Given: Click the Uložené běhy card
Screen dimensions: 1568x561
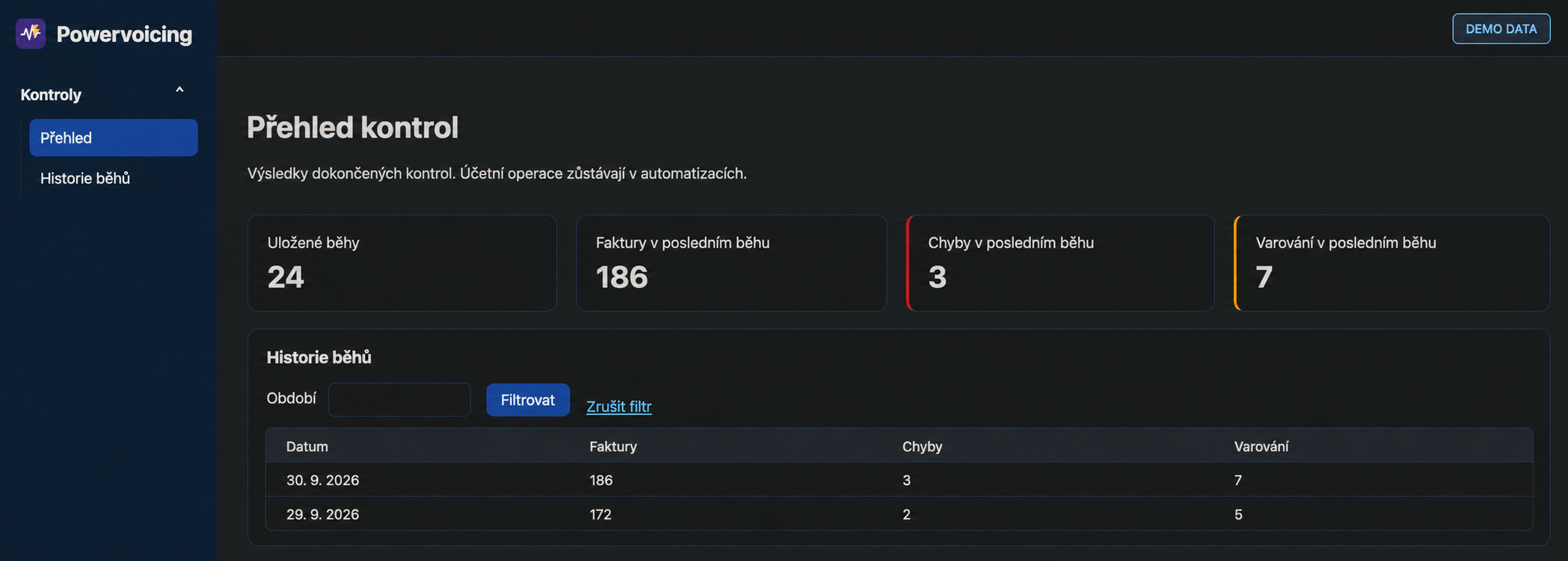Looking at the screenshot, I should [402, 263].
